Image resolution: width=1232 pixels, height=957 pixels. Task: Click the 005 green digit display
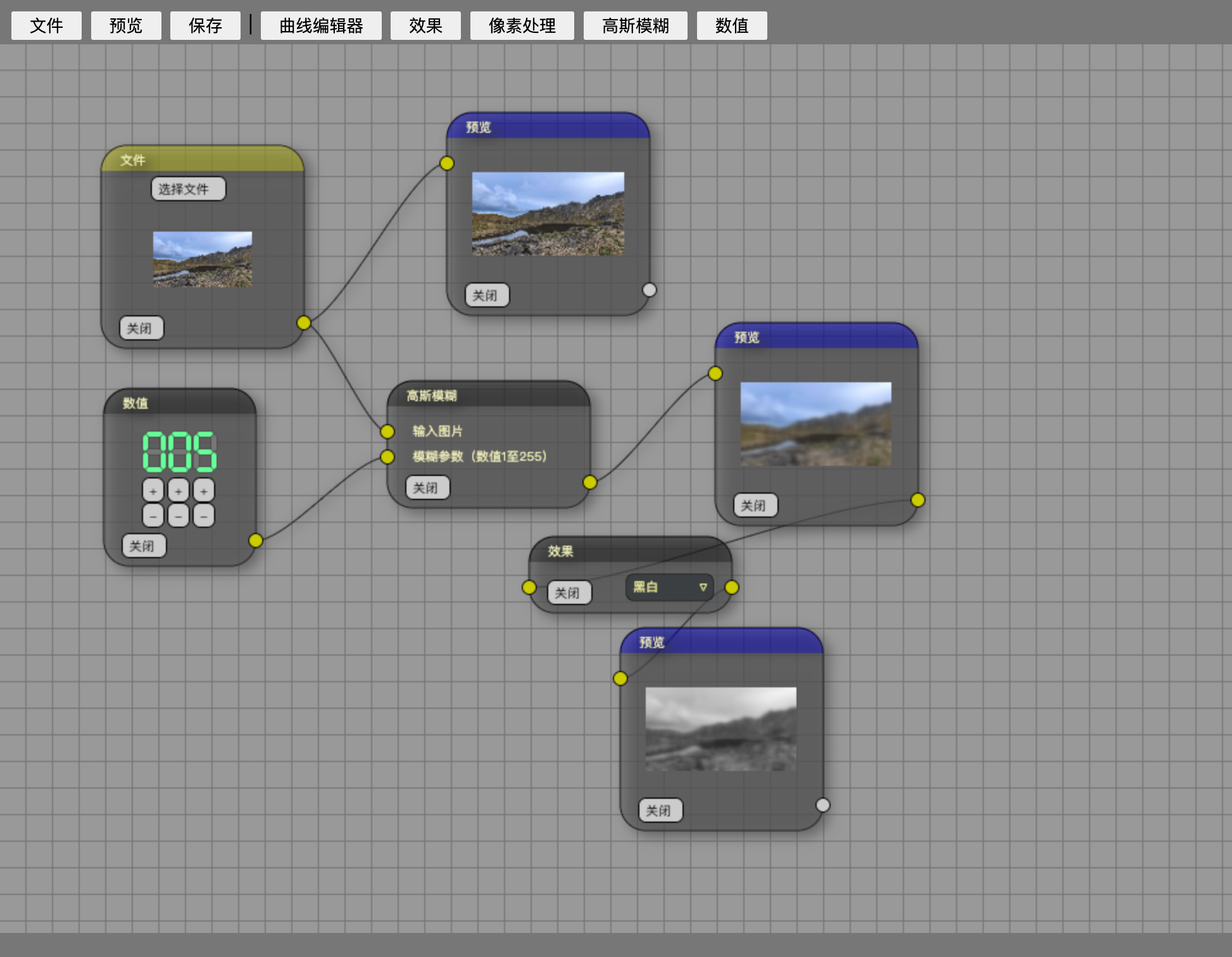tap(180, 452)
